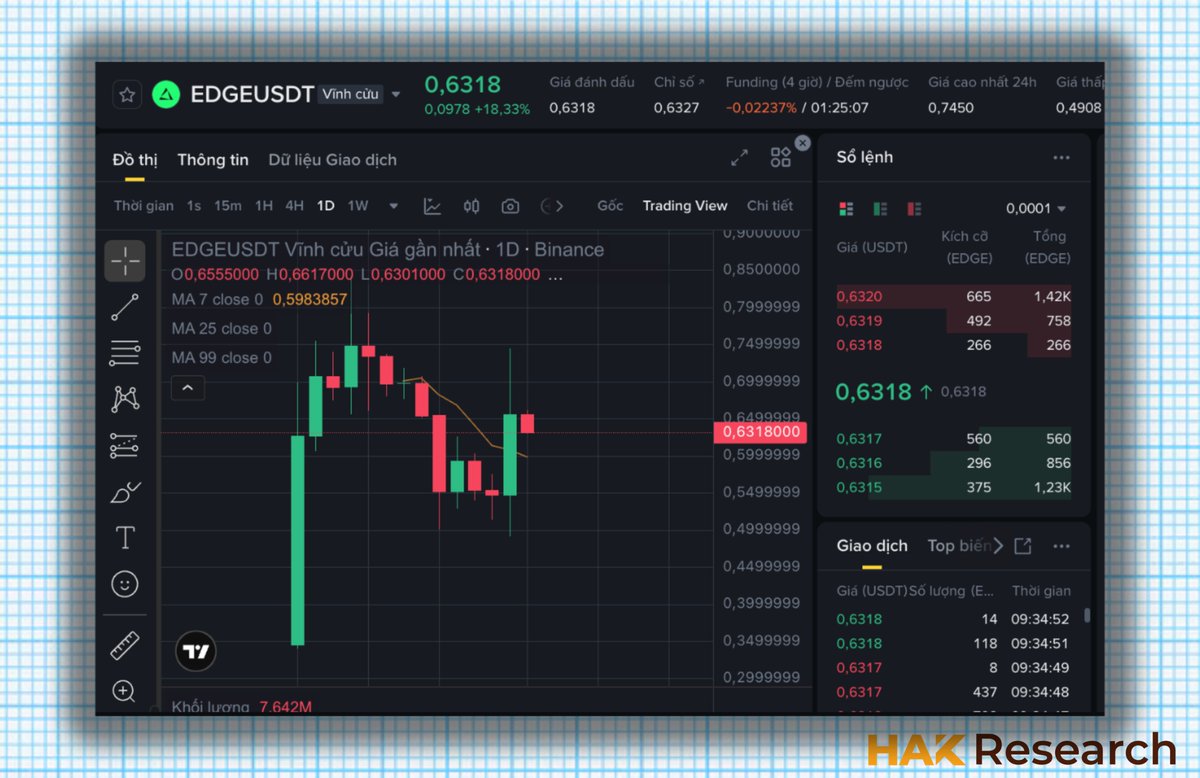Open Sổ lệnh panel more options menu
Viewport: 1200px width, 778px height.
[x=1061, y=158]
